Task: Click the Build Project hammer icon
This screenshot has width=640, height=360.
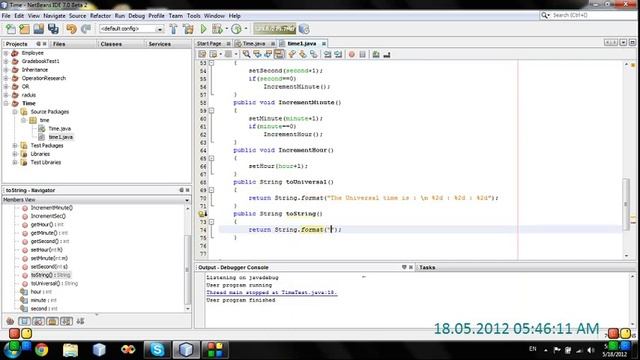Action: click(173, 29)
